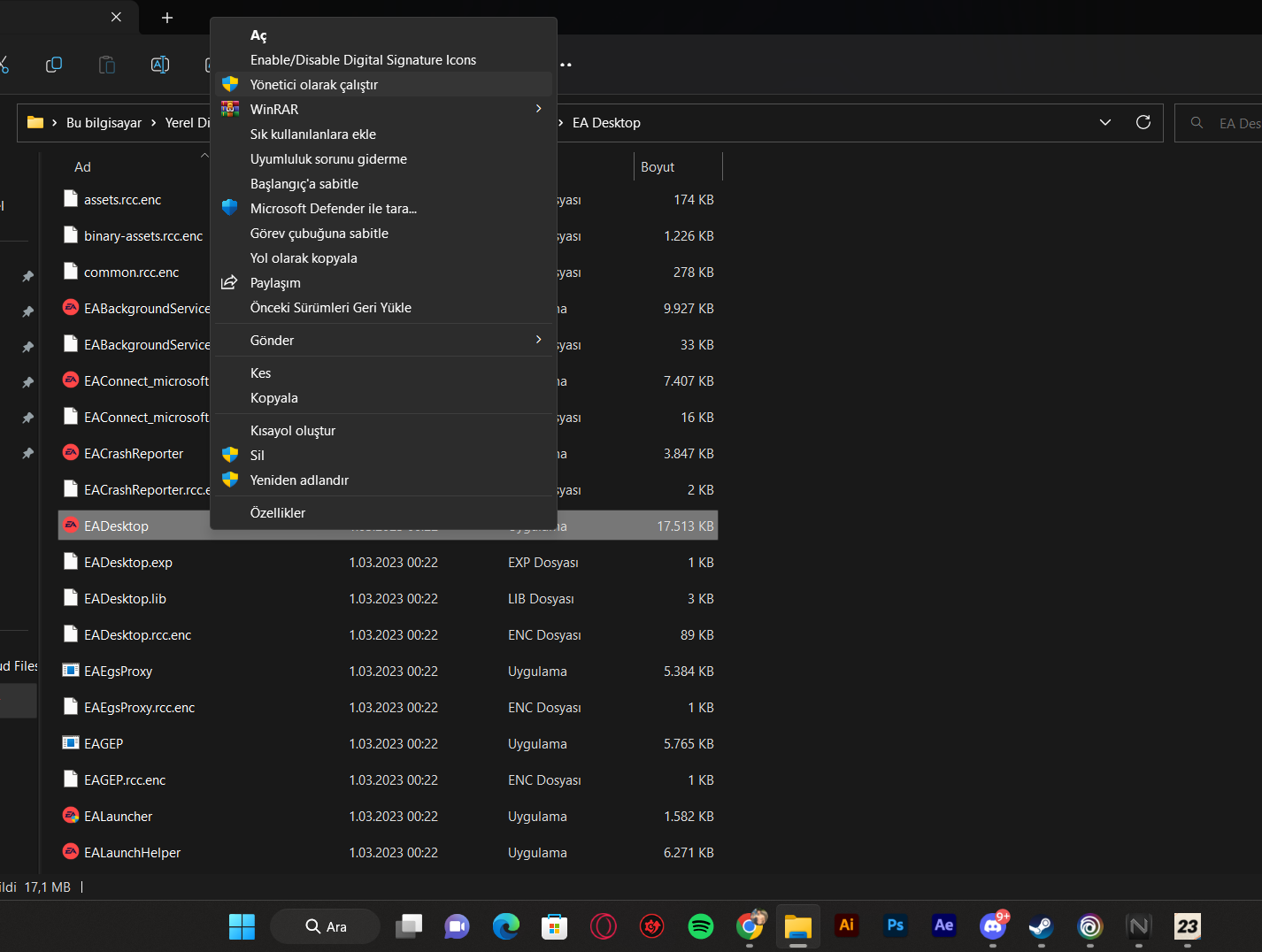Viewport: 1262px width, 952px height.
Task: Click the EALauncher application icon
Action: pyautogui.click(x=71, y=815)
